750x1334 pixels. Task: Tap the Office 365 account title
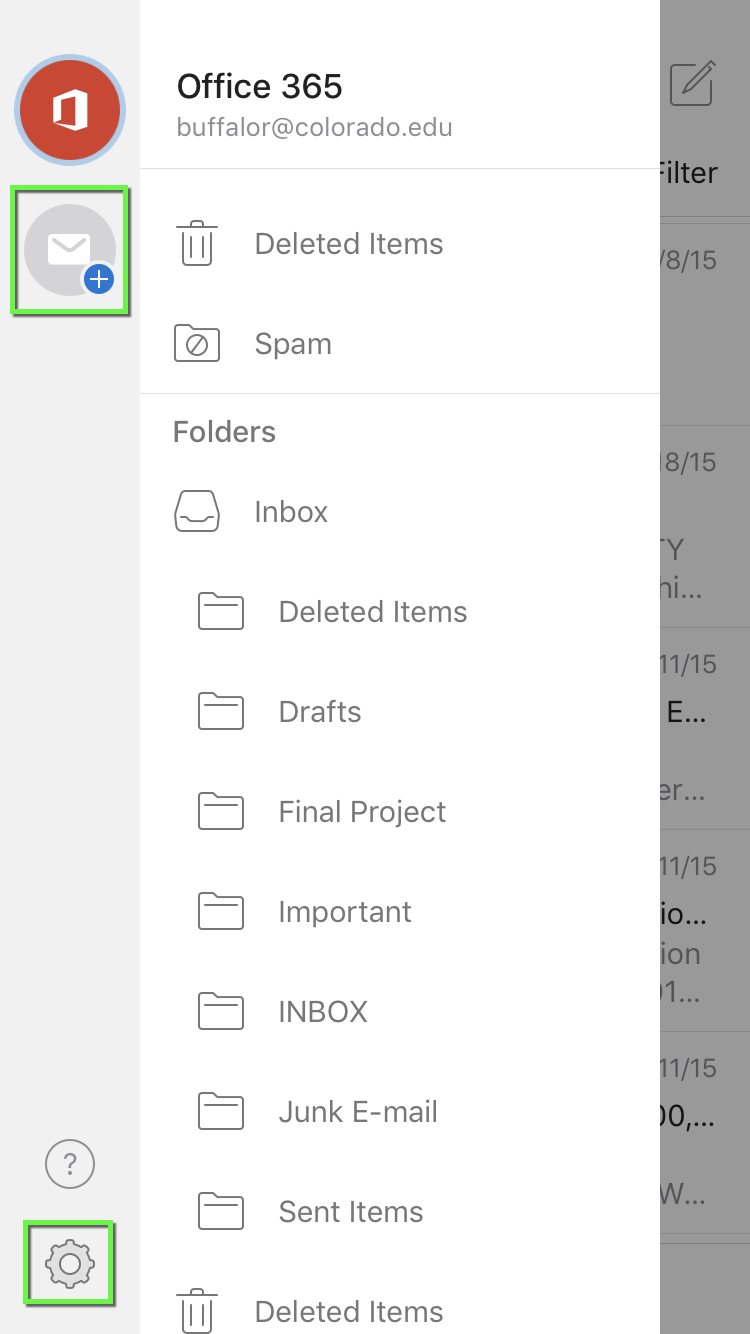pos(260,87)
